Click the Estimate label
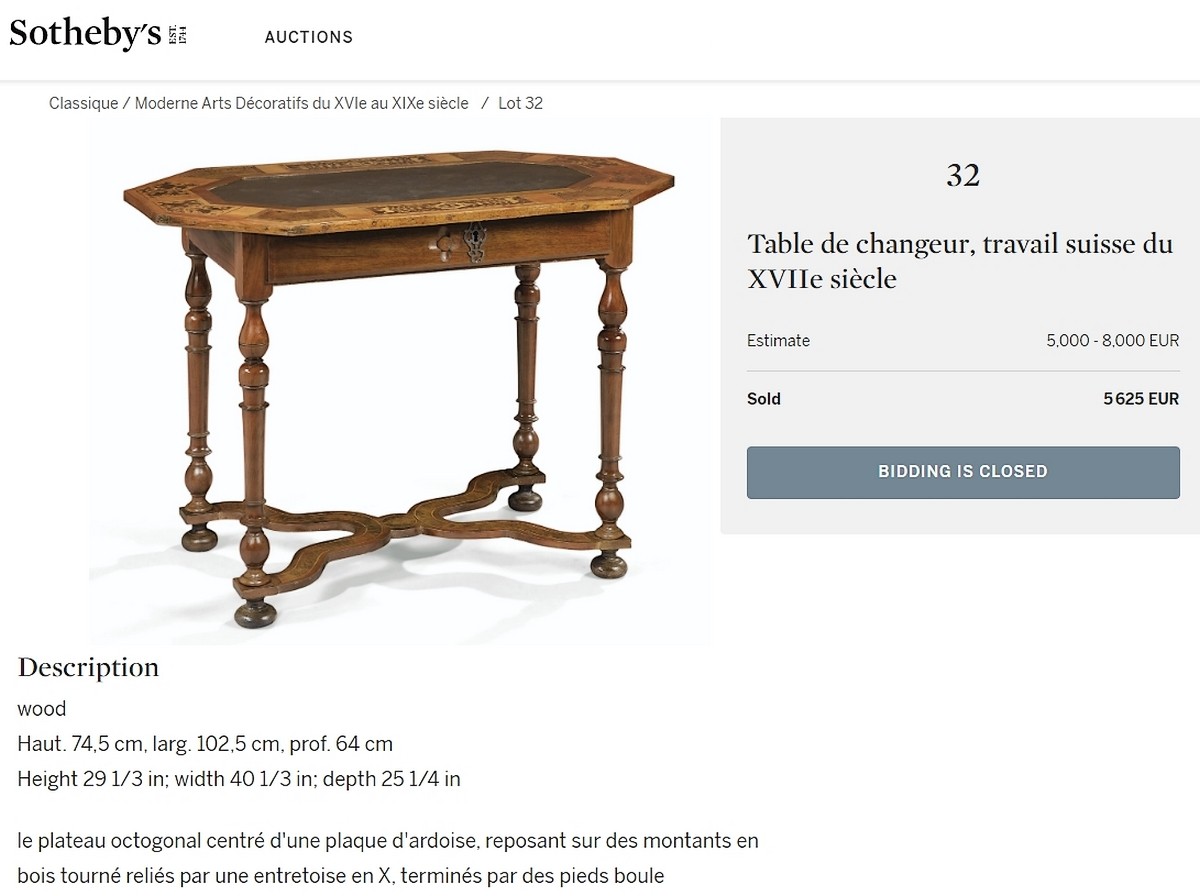Viewport: 1200px width, 896px height. click(778, 341)
